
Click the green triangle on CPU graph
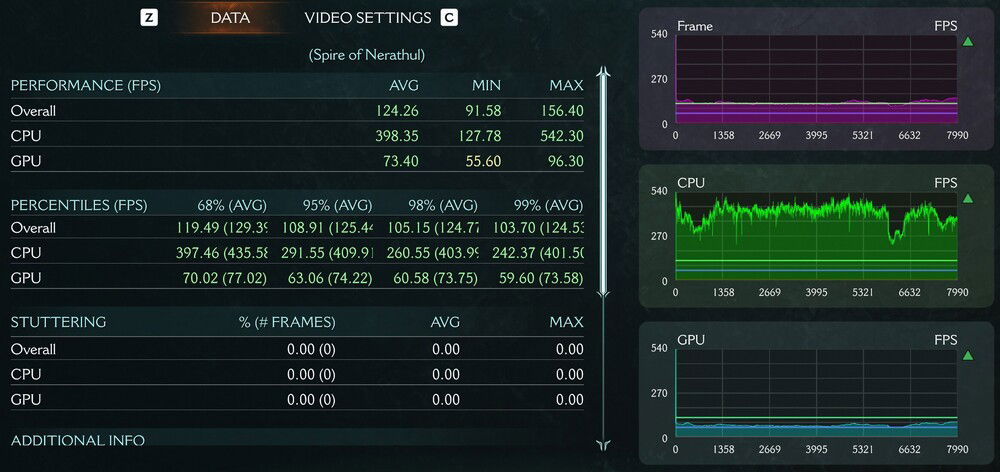[967, 198]
